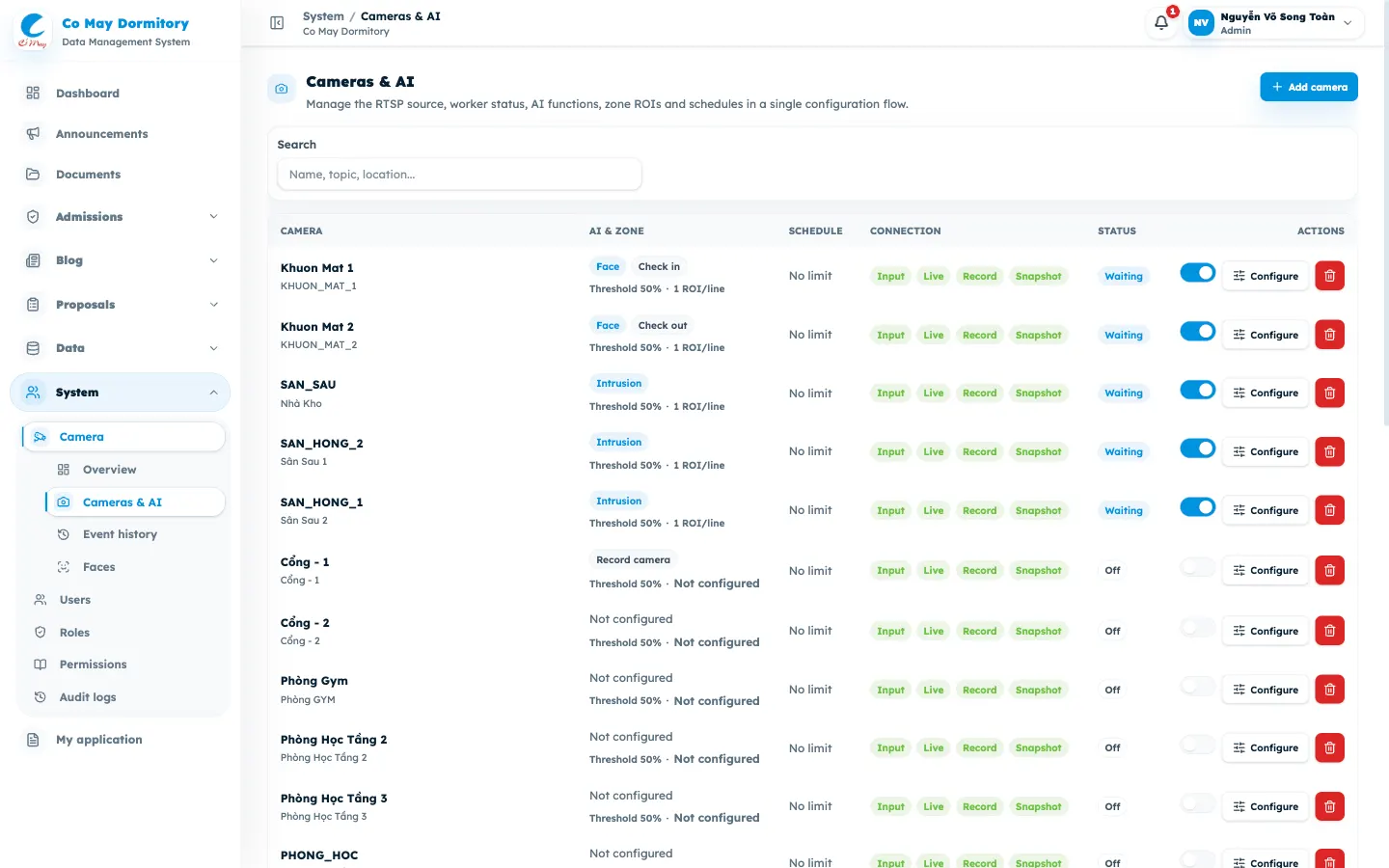Open the admin user account dropdown
Image resolution: width=1389 pixels, height=868 pixels.
pyautogui.click(x=1274, y=23)
